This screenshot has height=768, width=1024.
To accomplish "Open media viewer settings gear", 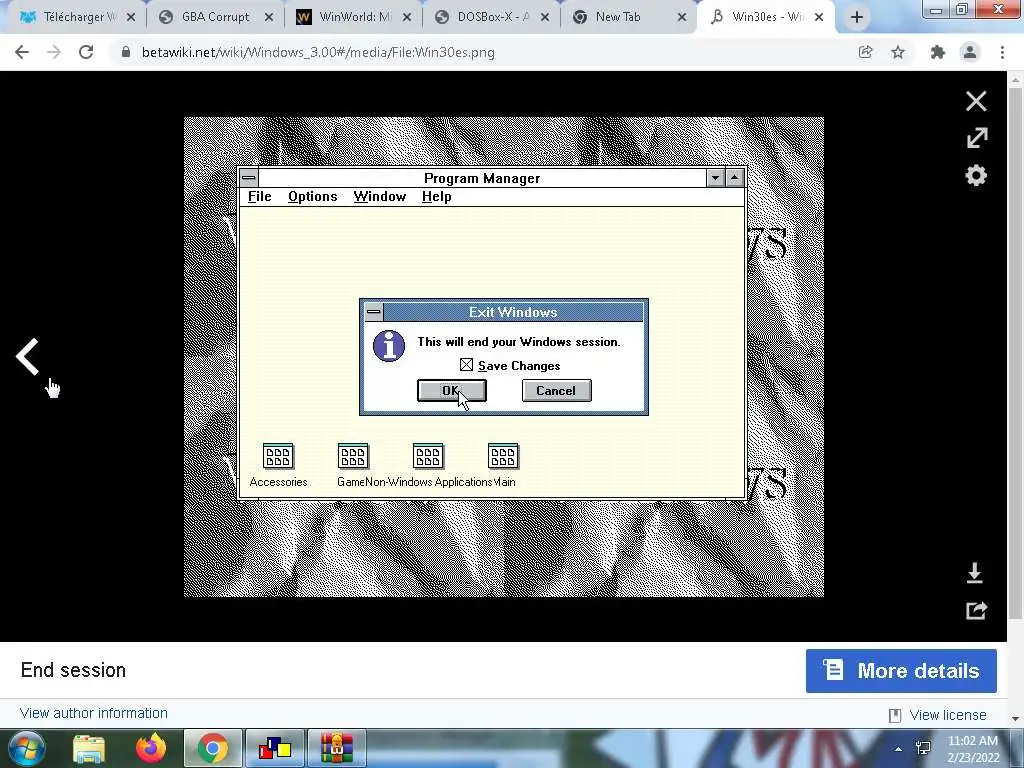I will (x=976, y=175).
